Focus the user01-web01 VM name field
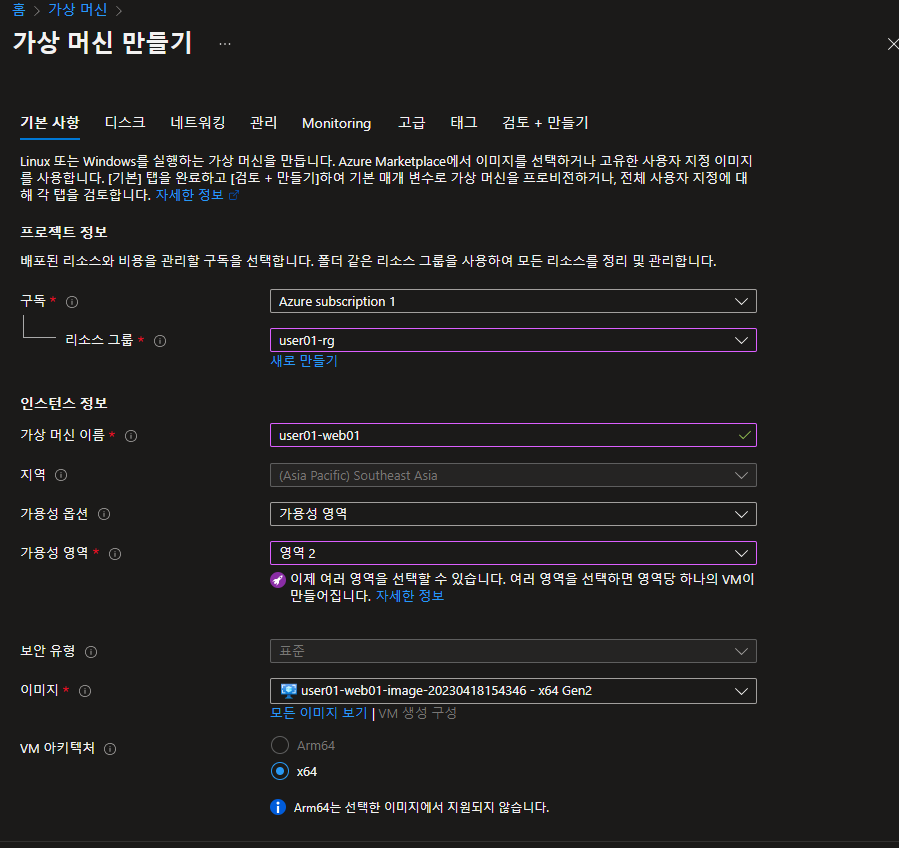Image resolution: width=899 pixels, height=848 pixels. [513, 435]
